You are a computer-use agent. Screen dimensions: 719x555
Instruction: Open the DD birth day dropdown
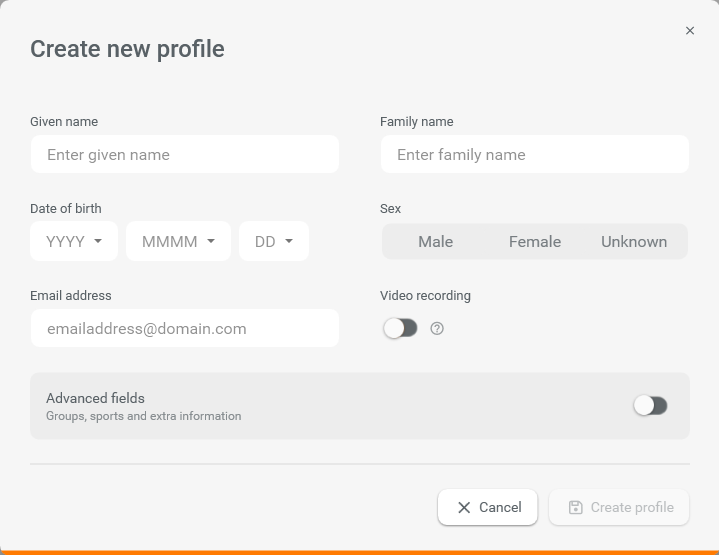pyautogui.click(x=274, y=241)
